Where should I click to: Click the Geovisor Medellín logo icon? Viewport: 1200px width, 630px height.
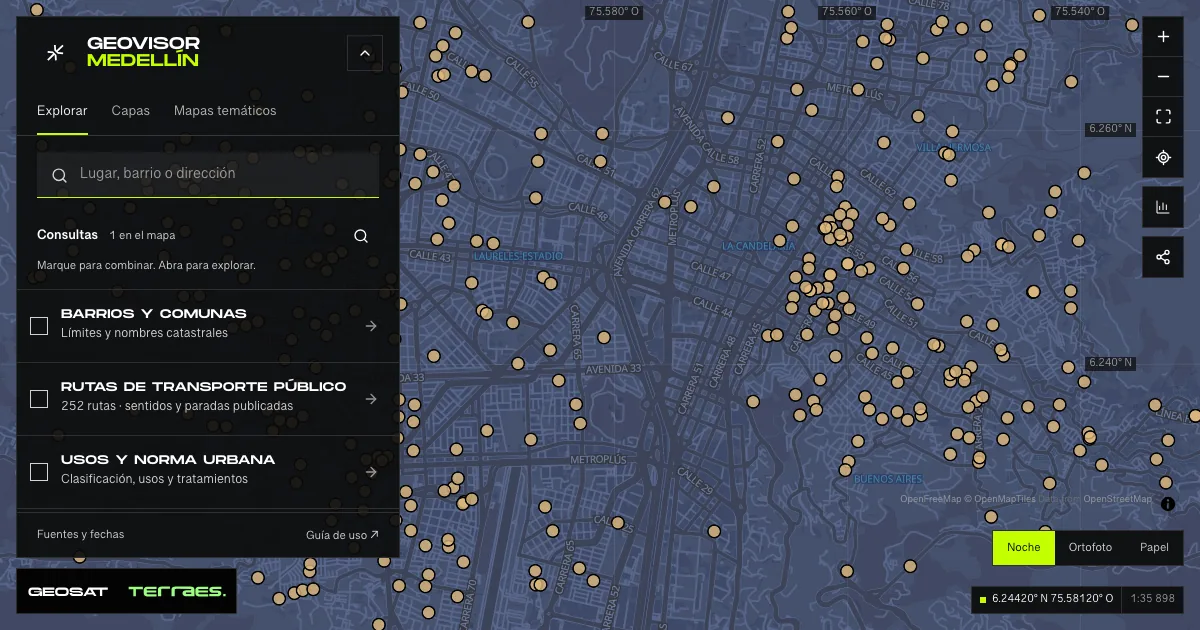[x=56, y=52]
